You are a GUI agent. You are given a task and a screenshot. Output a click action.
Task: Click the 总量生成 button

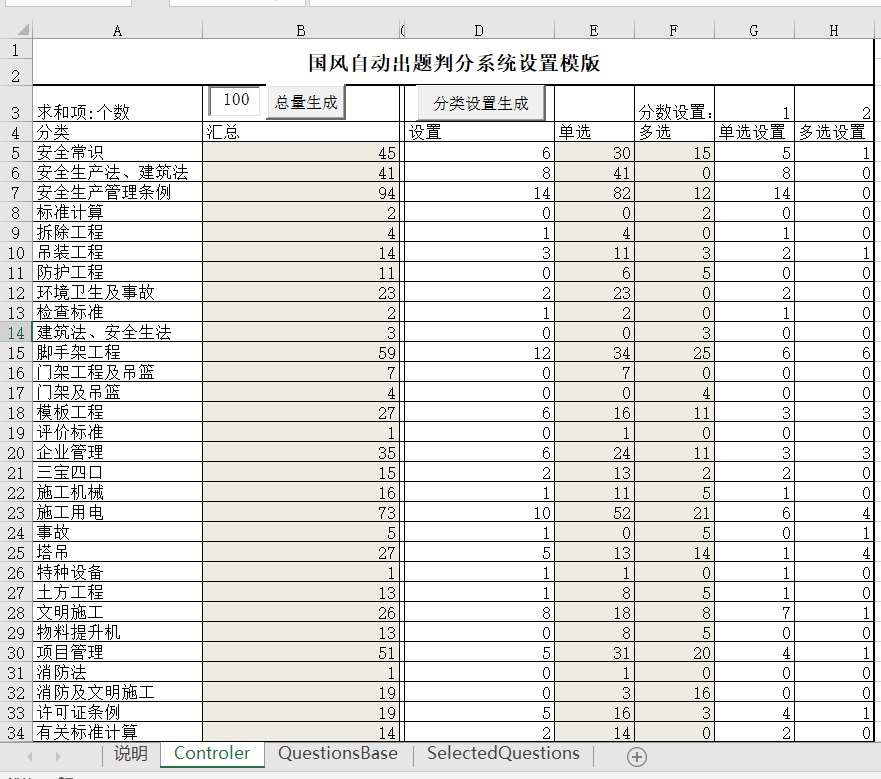coord(306,102)
